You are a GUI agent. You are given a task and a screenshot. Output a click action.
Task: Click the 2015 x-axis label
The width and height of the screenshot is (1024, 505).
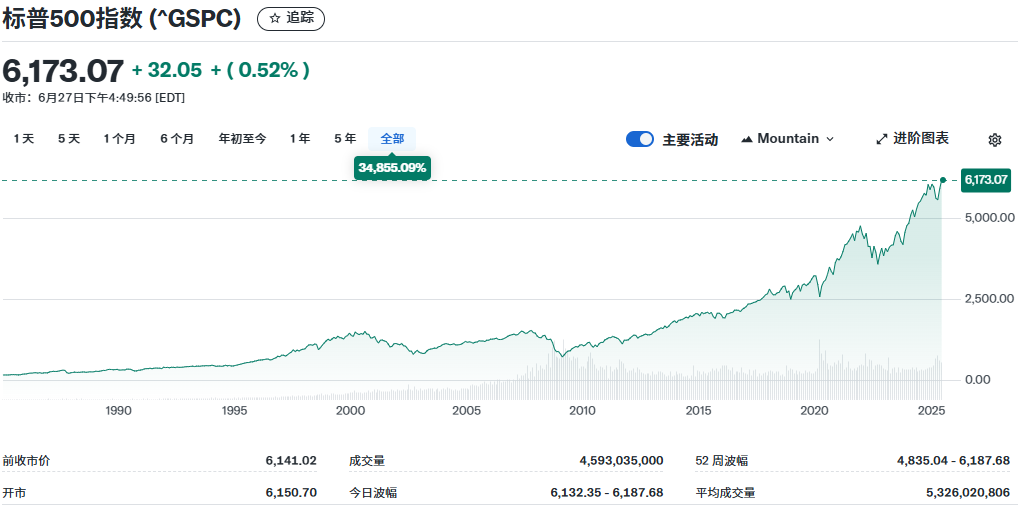point(699,410)
